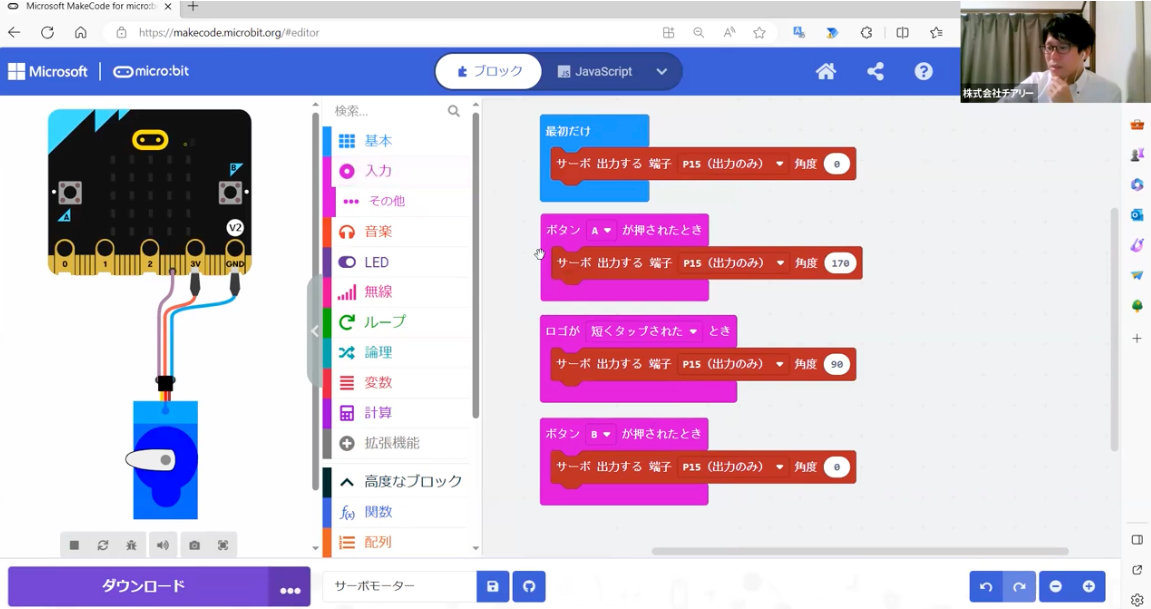The image size is (1151, 609).
Task: Switch to ブロック editor view
Action: [489, 71]
